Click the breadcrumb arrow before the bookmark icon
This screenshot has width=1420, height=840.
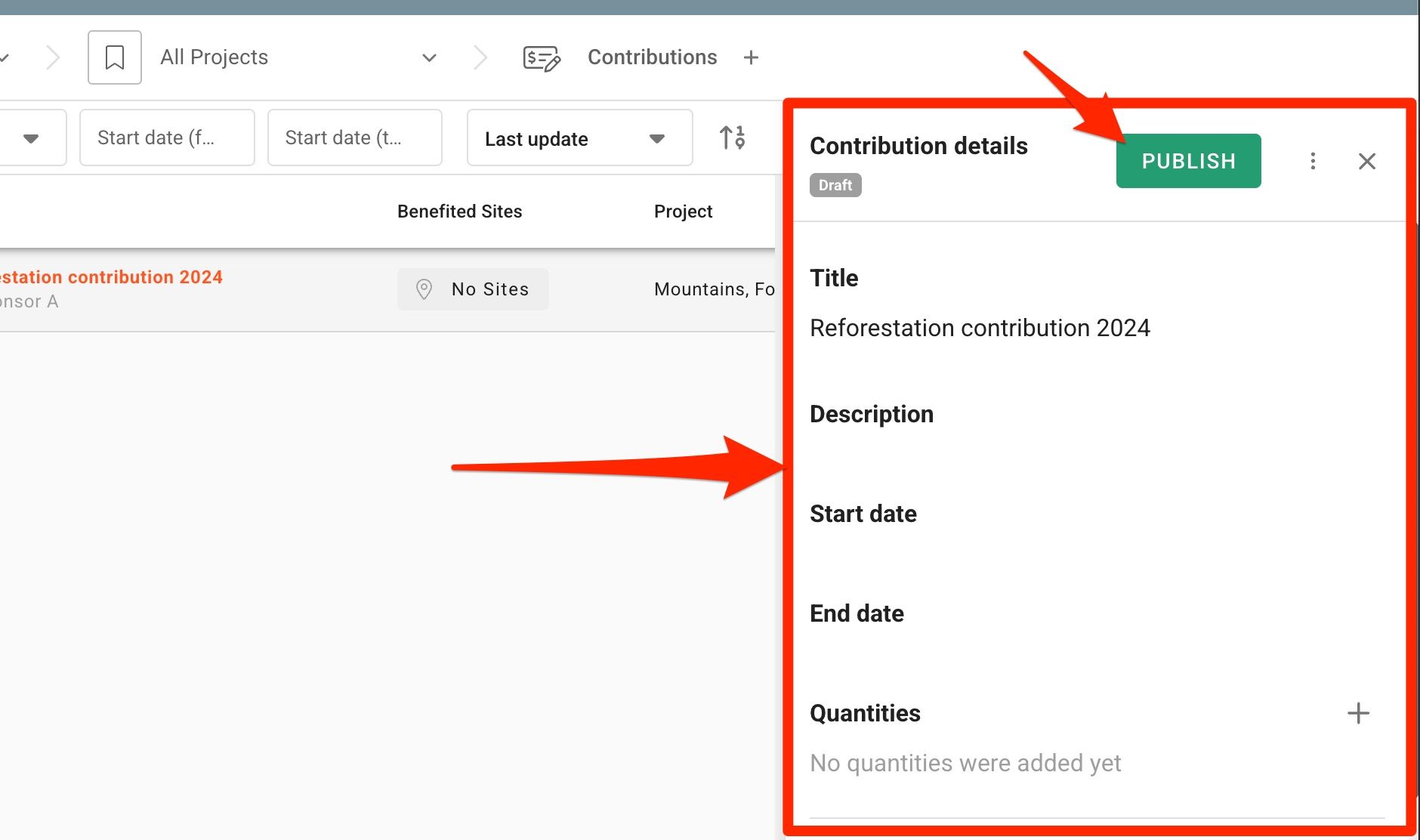coord(53,57)
